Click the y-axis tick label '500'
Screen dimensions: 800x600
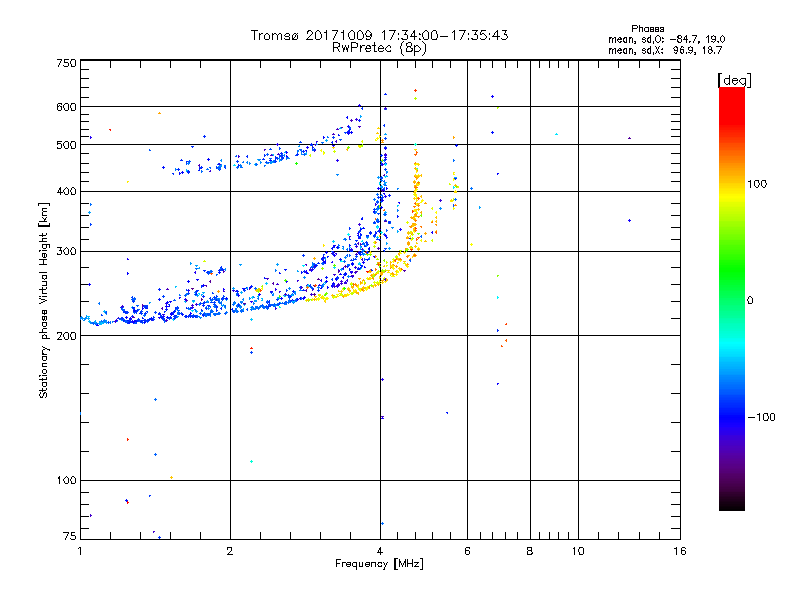tap(66, 145)
